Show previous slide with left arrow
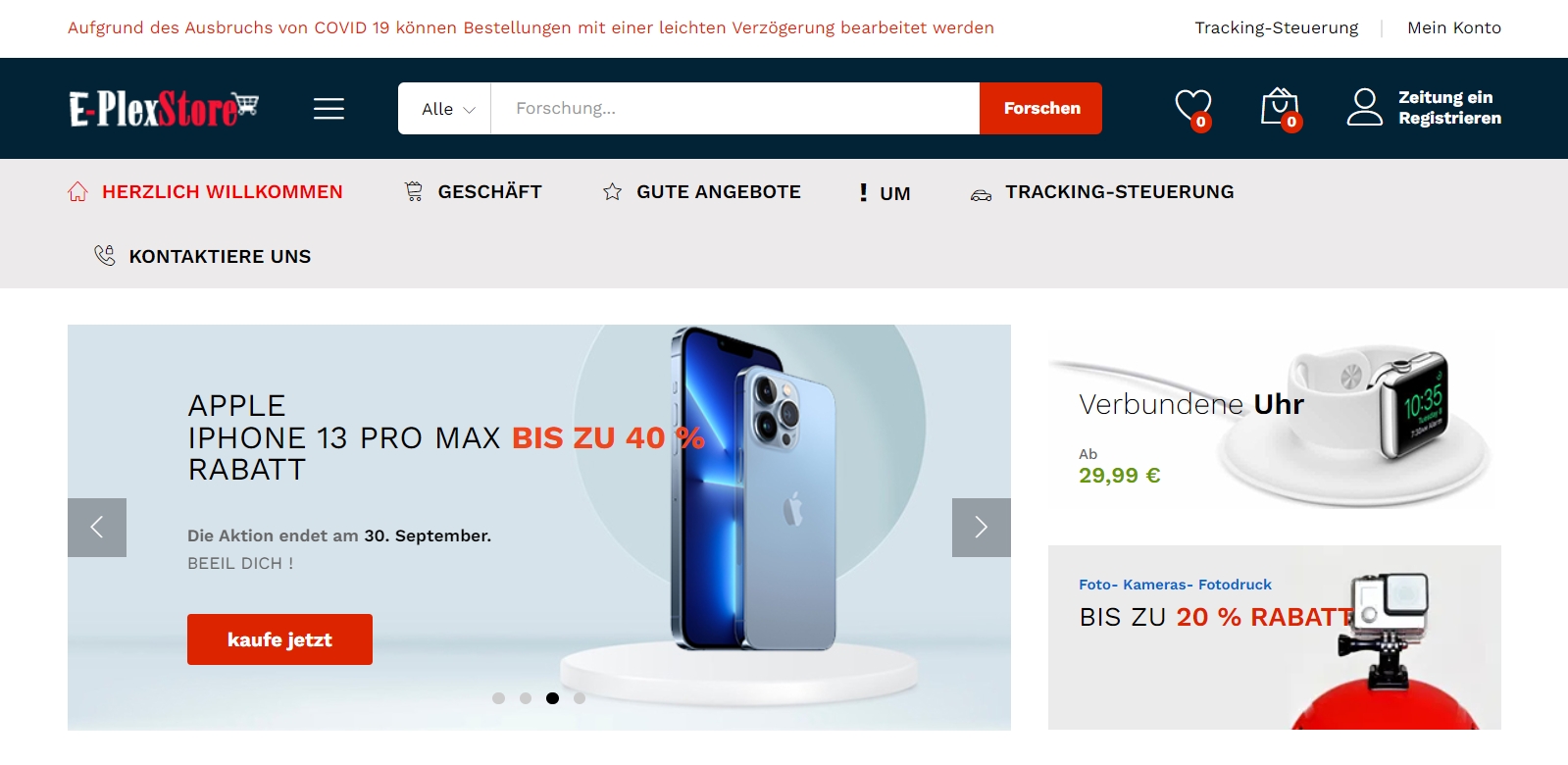The height and width of the screenshot is (765, 1568). click(97, 528)
